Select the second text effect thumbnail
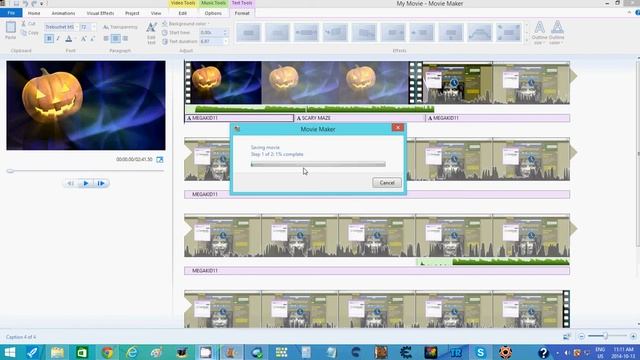Image resolution: width=640 pixels, height=360 pixels. point(278,33)
